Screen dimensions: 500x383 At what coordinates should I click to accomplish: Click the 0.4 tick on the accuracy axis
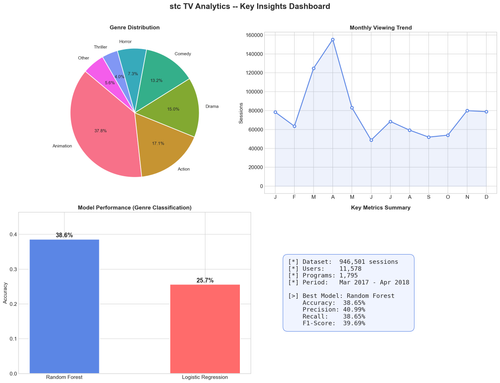pos(13,235)
